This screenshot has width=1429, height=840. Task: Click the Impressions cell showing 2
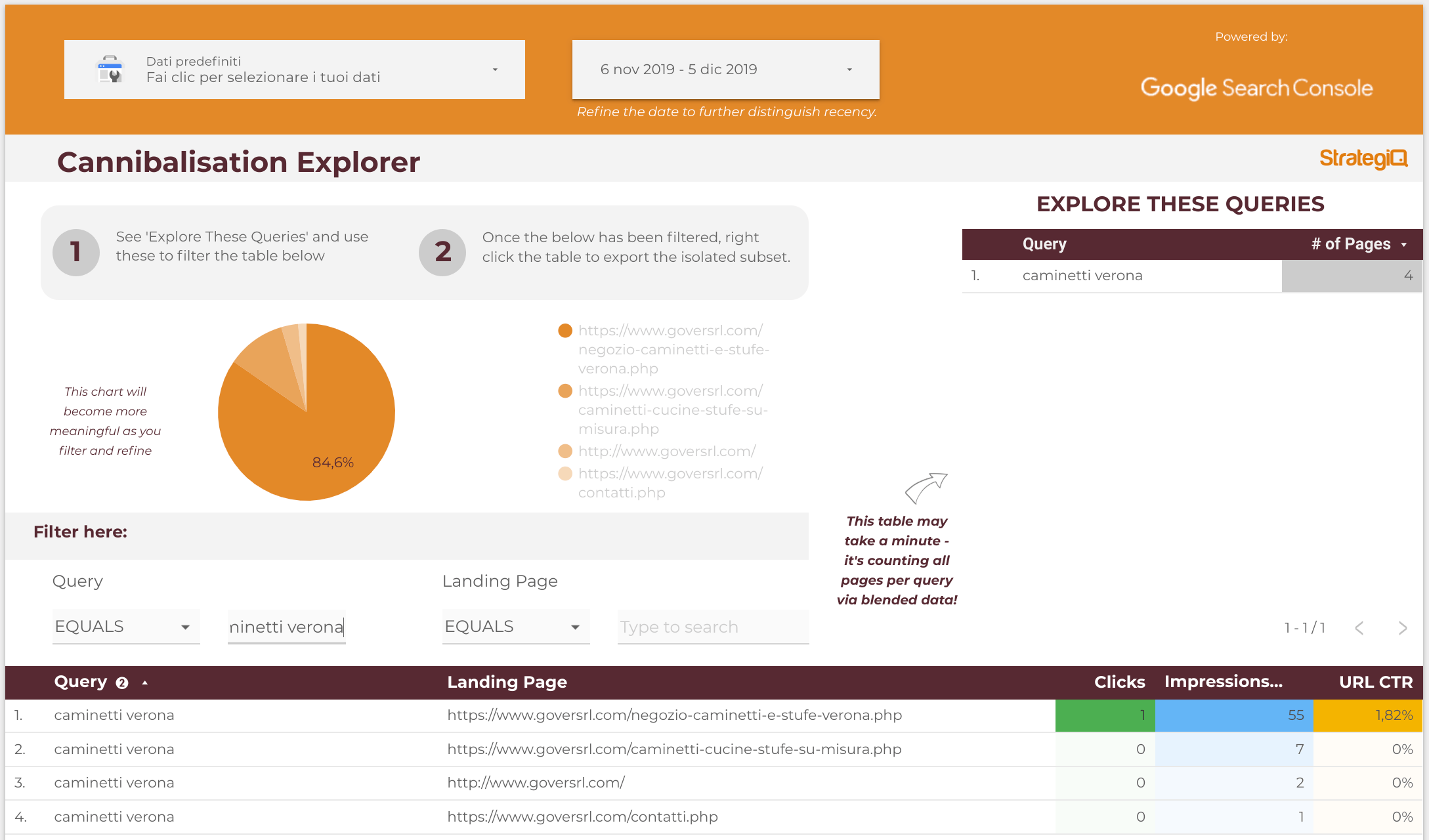1234,783
